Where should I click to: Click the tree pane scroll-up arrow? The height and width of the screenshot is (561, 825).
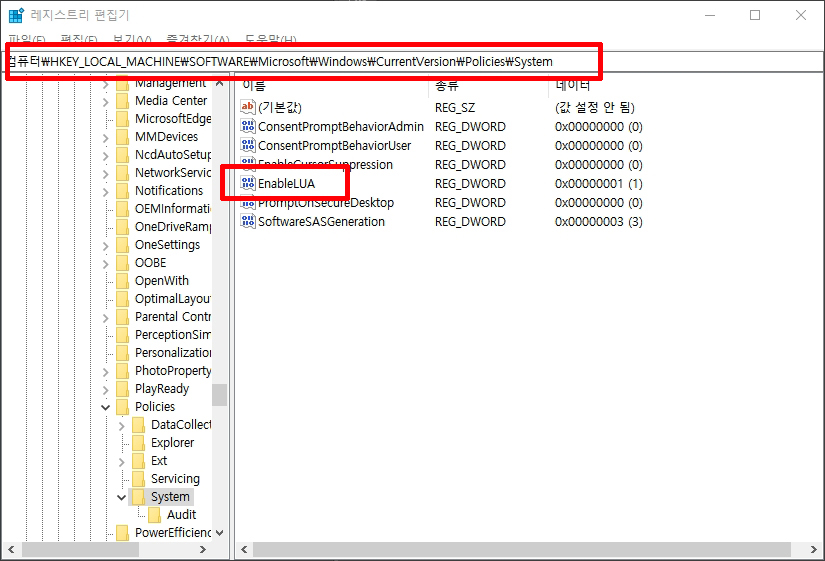point(219,83)
